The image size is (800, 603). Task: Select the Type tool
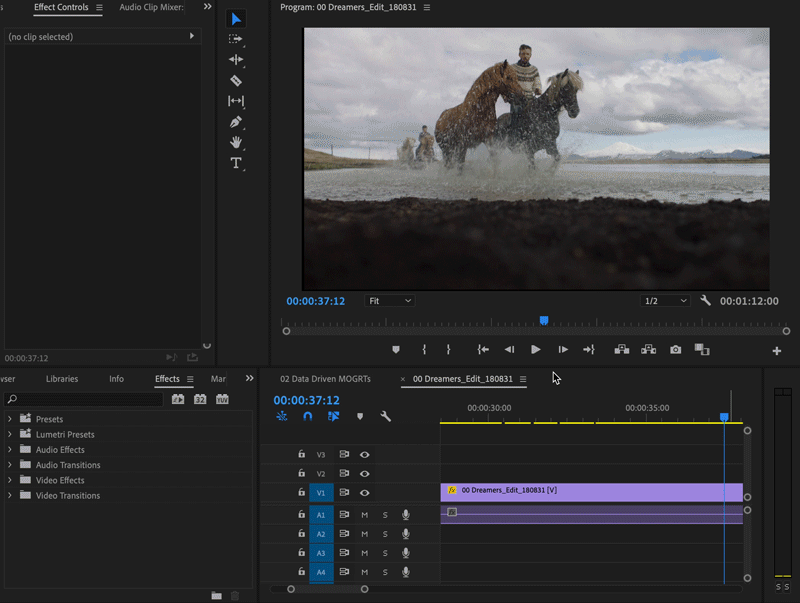[236, 163]
